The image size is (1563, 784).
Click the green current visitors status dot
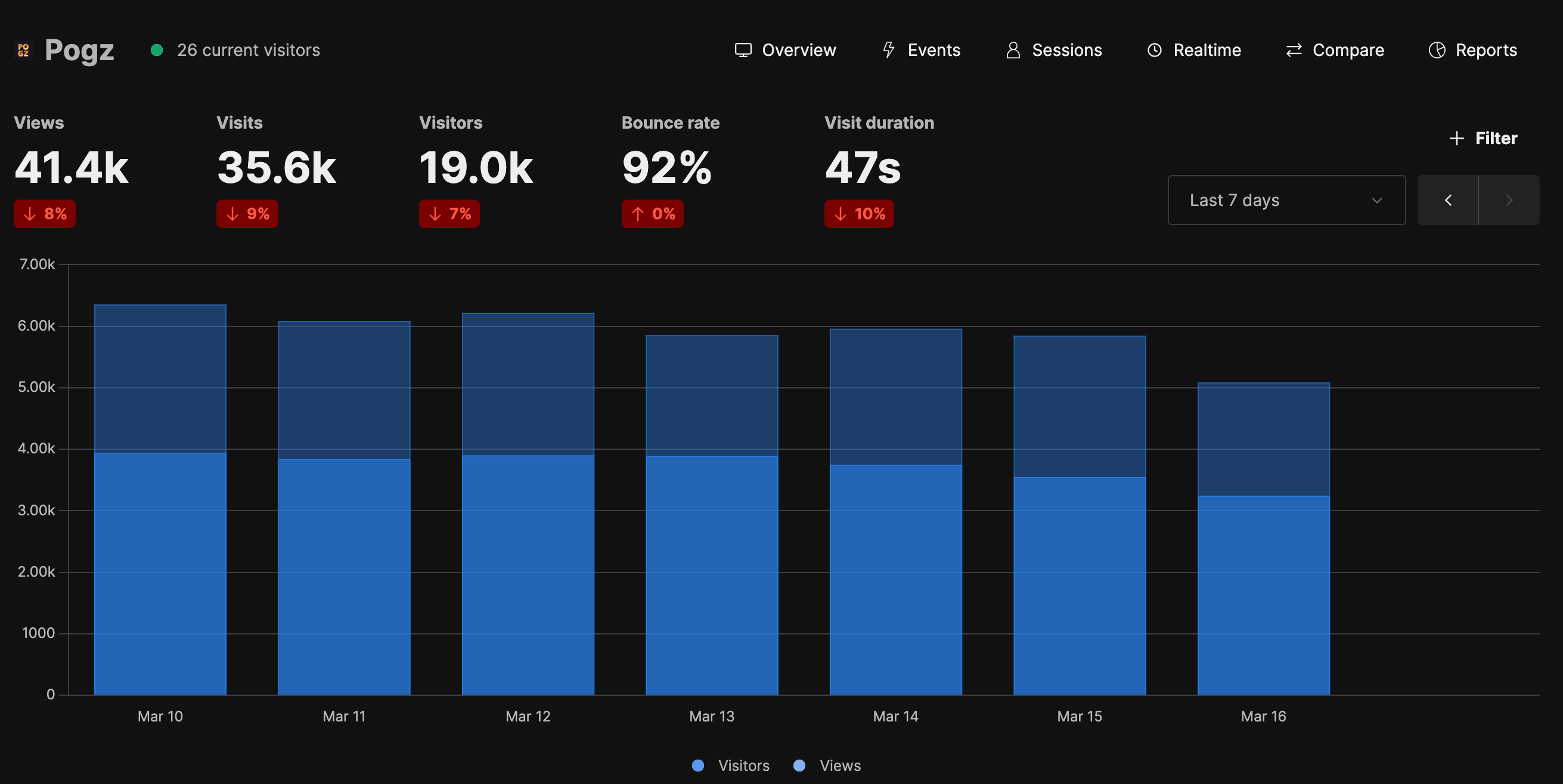157,49
